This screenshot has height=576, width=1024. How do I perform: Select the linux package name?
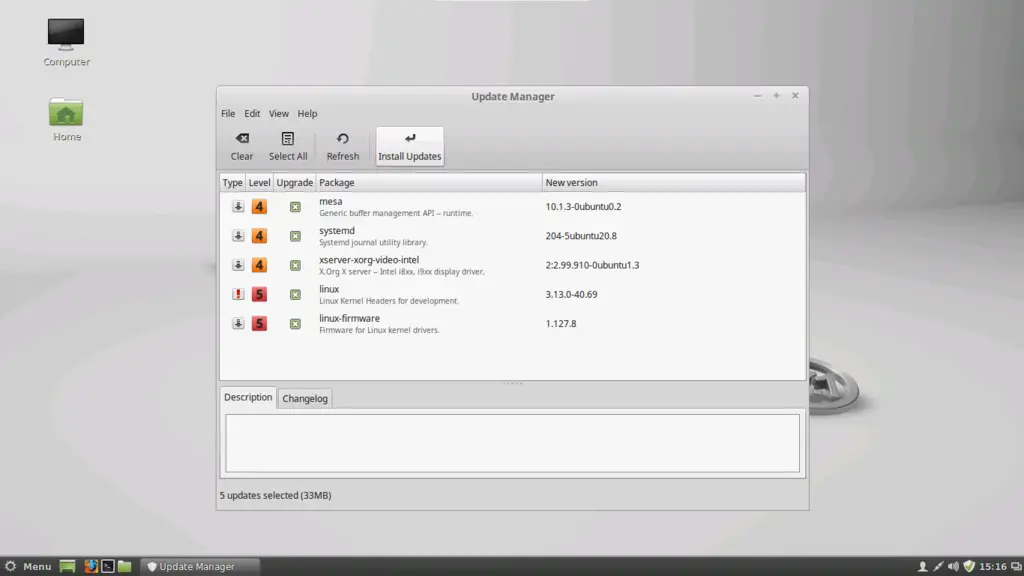pos(329,289)
